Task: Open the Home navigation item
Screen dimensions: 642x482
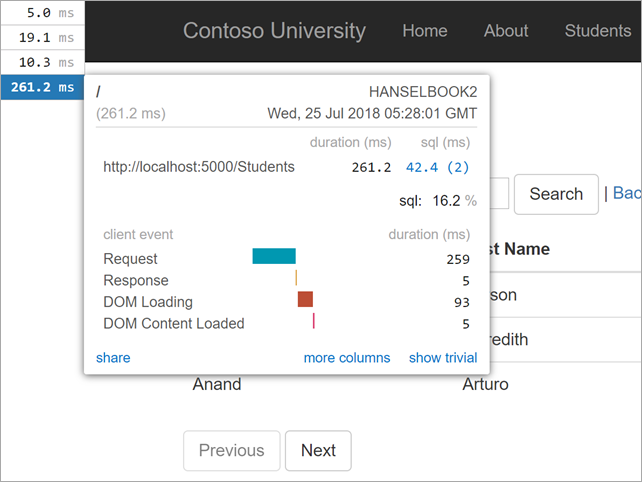Action: click(x=425, y=31)
